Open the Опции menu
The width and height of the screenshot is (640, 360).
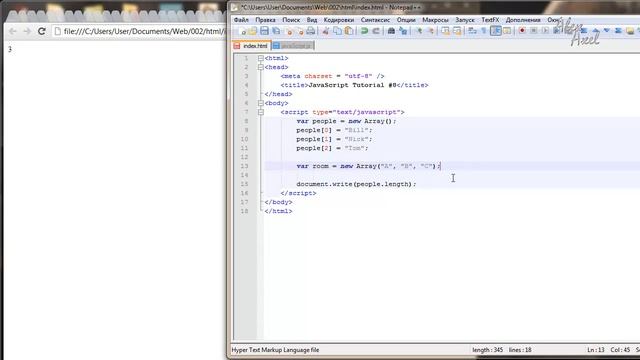pyautogui.click(x=406, y=20)
